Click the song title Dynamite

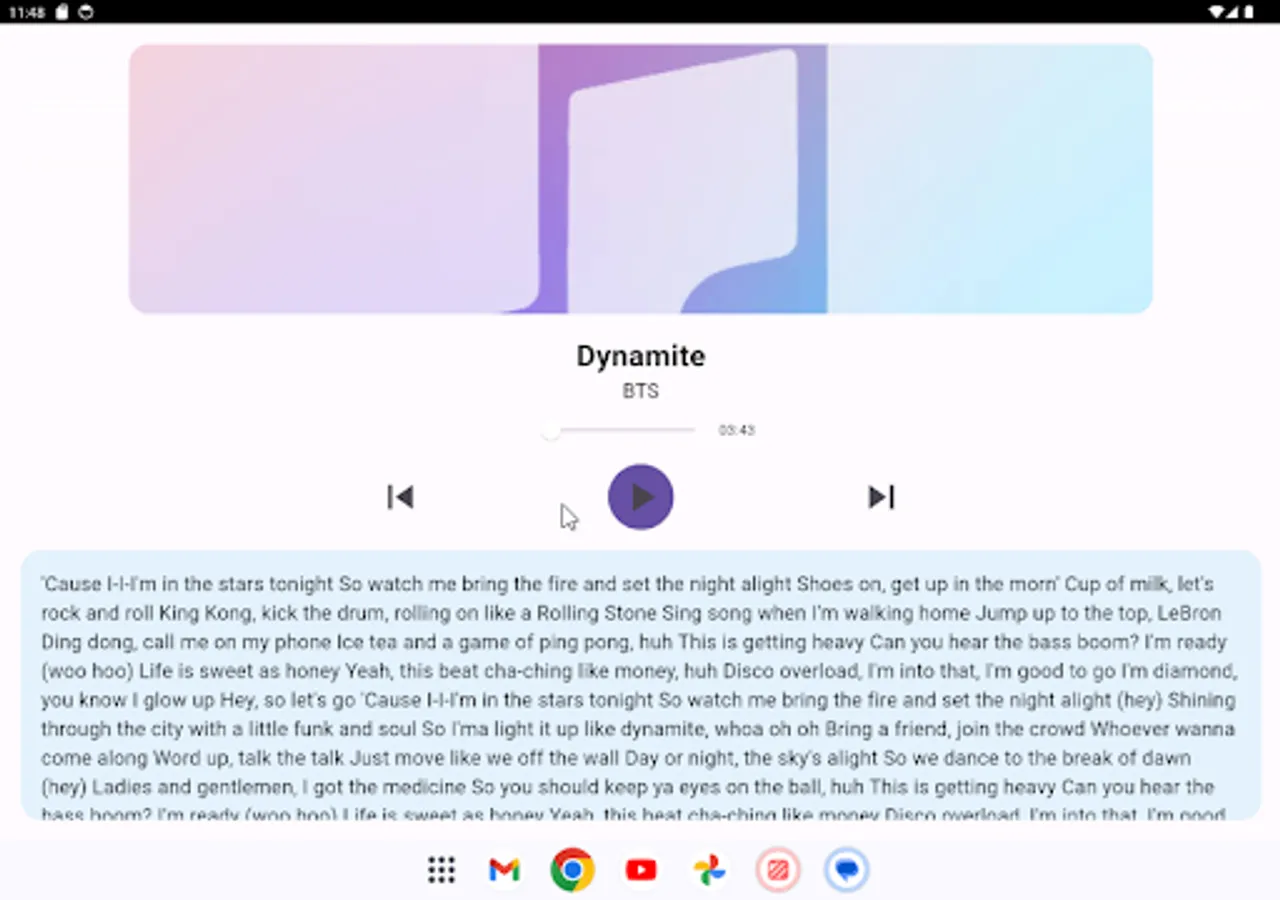click(x=640, y=355)
